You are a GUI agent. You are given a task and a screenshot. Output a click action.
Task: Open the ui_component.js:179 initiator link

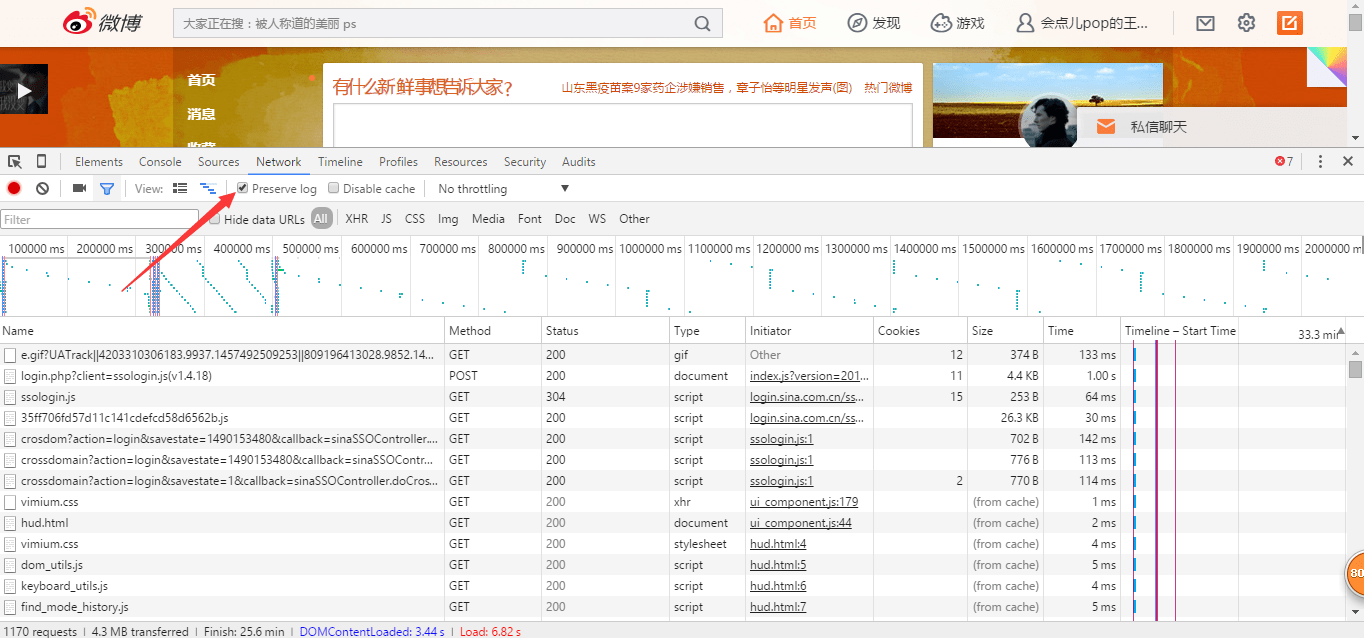[x=803, y=502]
